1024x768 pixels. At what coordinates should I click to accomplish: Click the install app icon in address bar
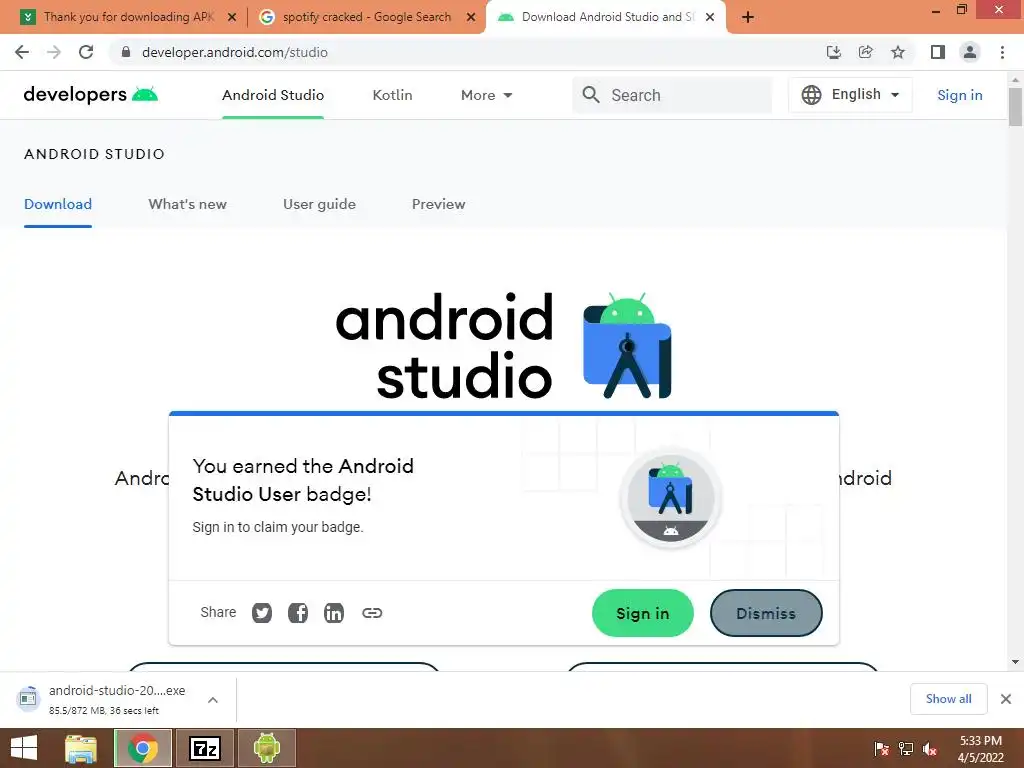pyautogui.click(x=833, y=52)
